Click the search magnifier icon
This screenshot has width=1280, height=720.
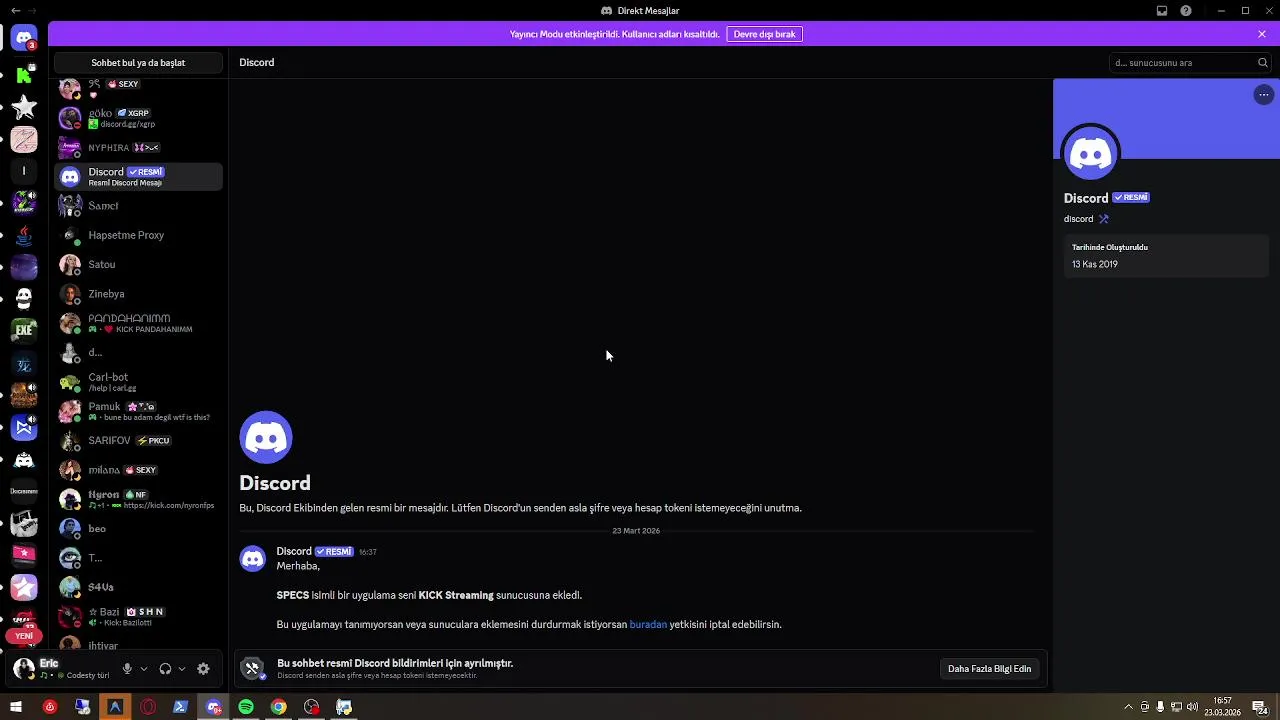pyautogui.click(x=1263, y=62)
